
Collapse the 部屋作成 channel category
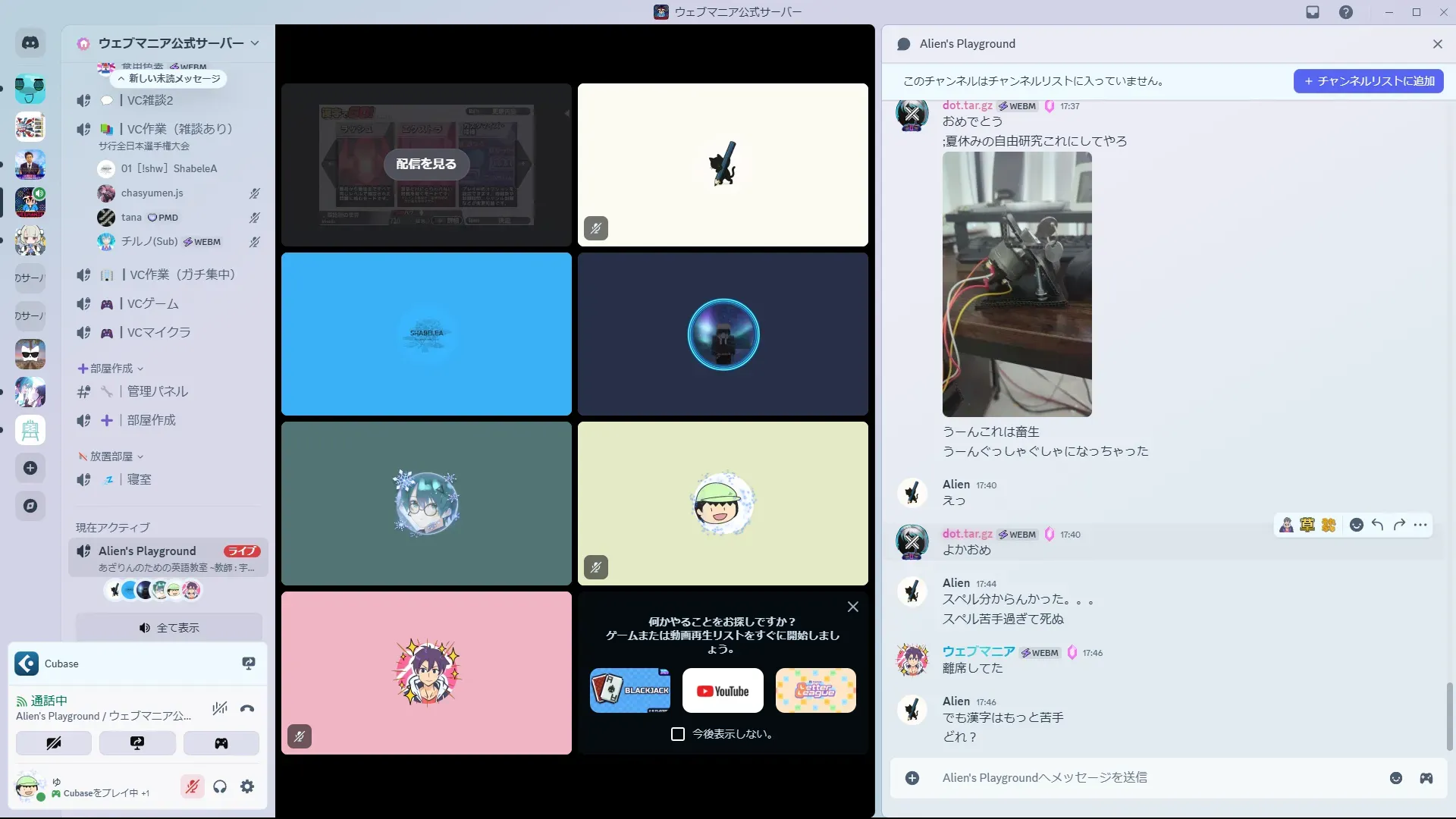[111, 369]
